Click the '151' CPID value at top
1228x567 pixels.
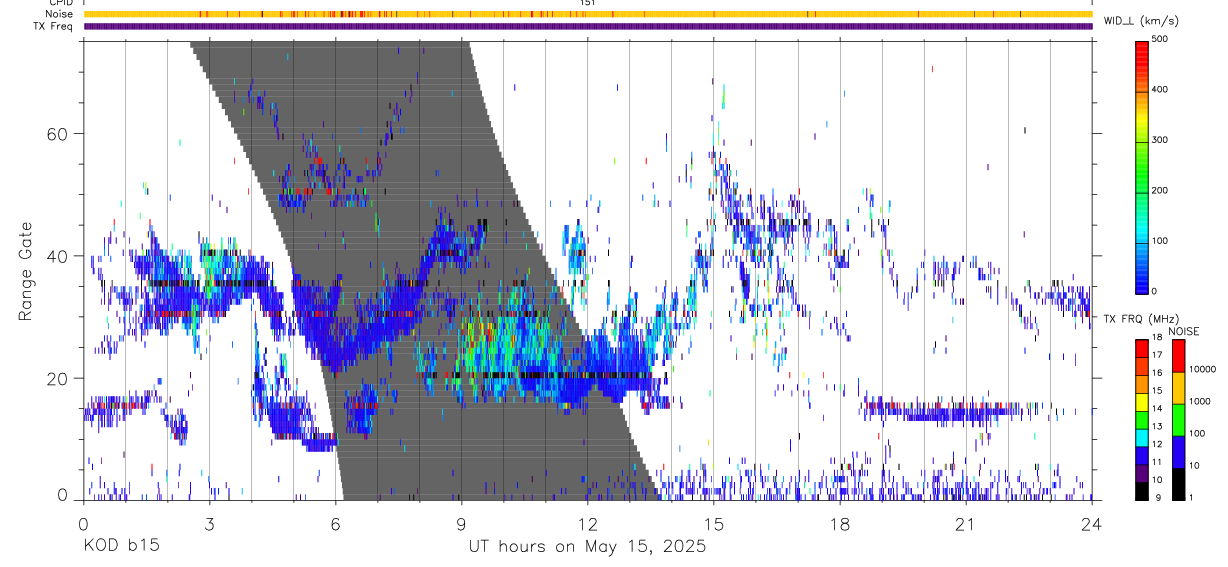pyautogui.click(x=588, y=3)
